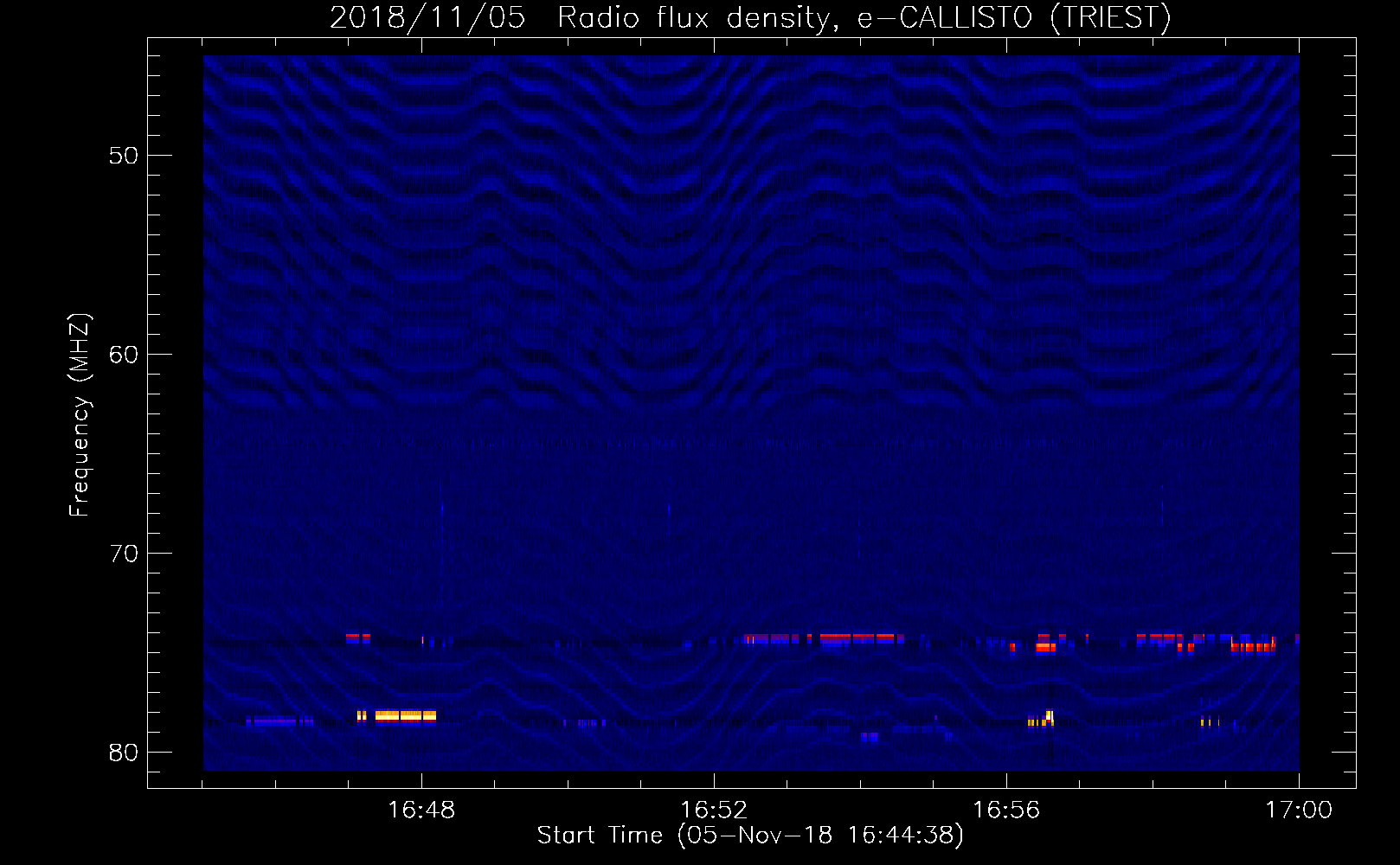Click the frequency tick label 70
The image size is (1400, 865).
pos(124,554)
